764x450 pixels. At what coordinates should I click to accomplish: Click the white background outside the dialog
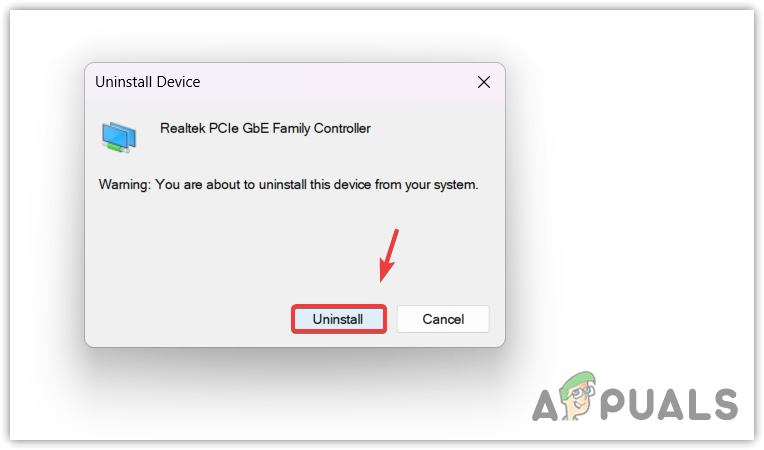pos(629,195)
